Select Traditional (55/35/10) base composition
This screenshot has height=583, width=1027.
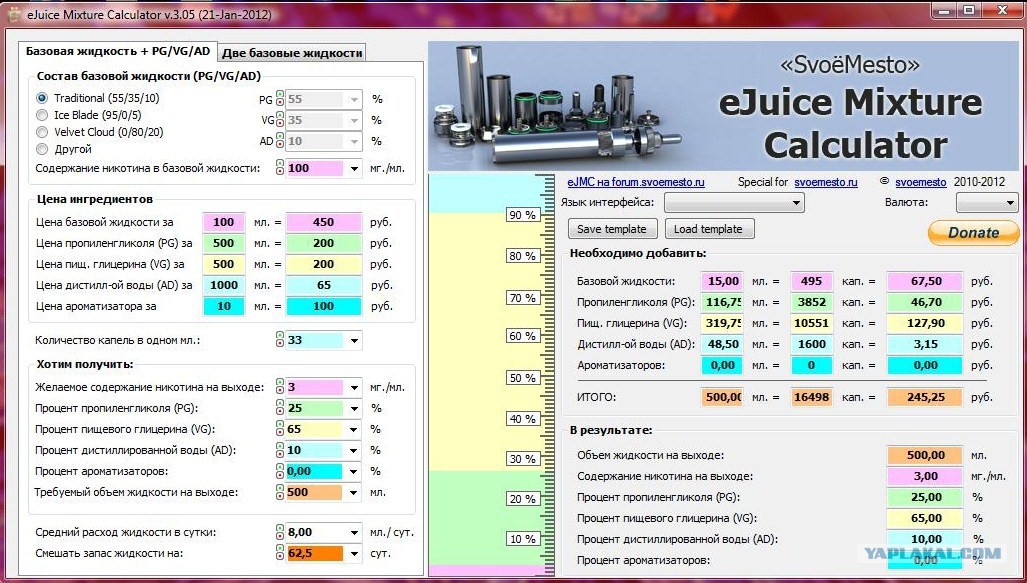(42, 98)
